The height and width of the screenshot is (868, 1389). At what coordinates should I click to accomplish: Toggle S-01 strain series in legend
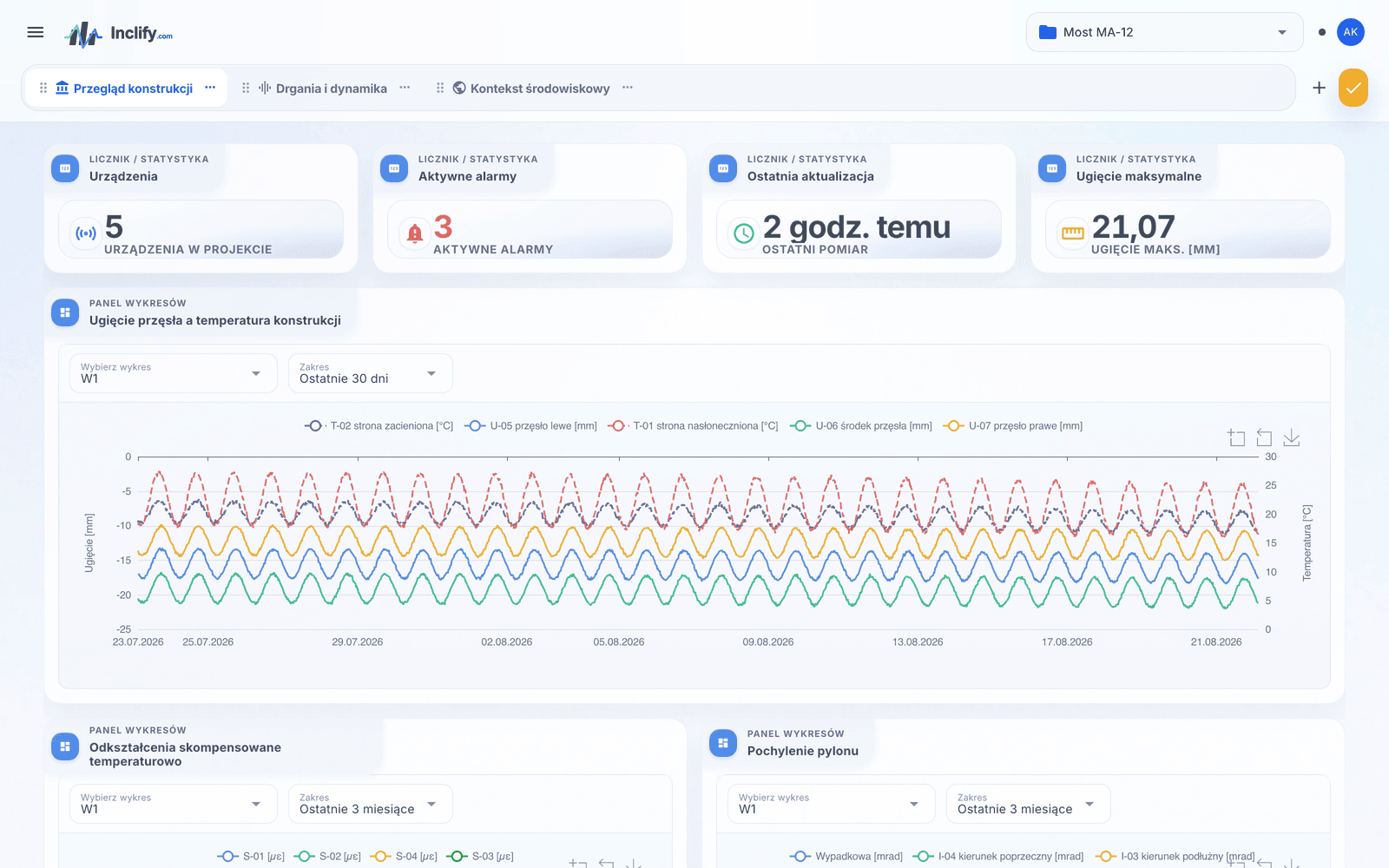pyautogui.click(x=251, y=857)
